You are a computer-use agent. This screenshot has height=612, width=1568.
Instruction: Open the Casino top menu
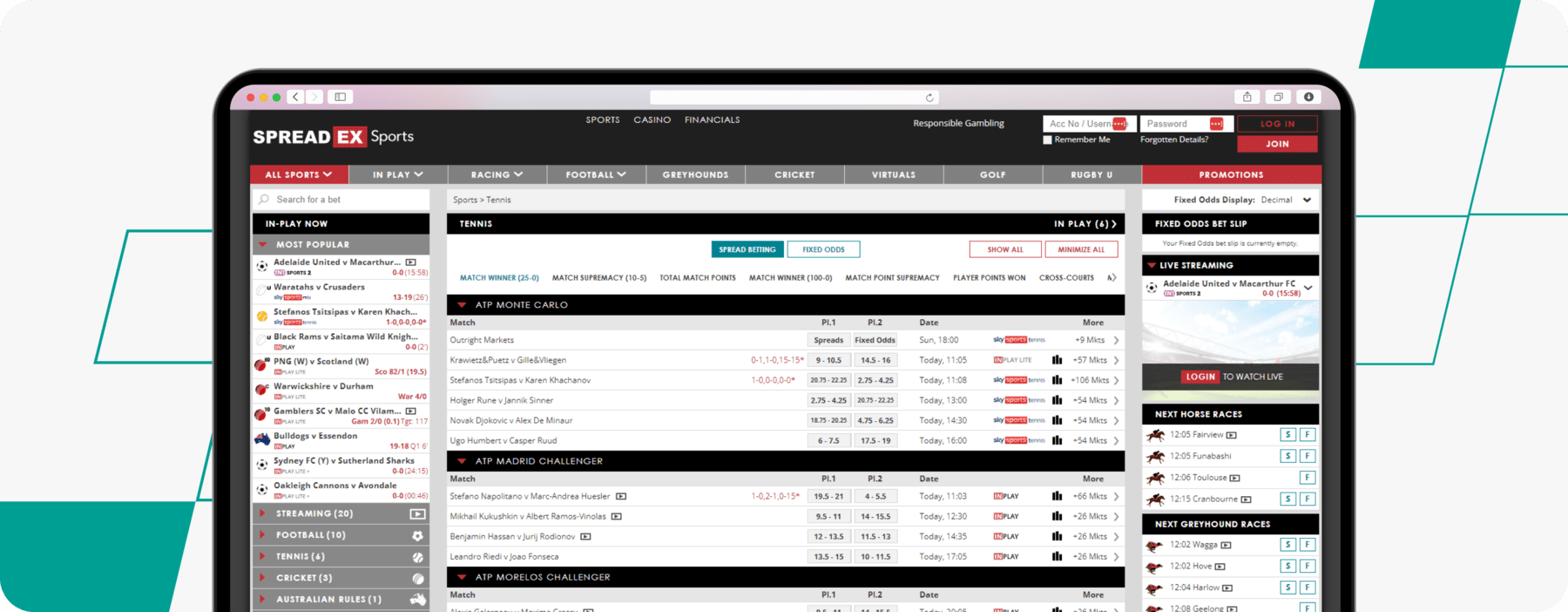[x=652, y=120]
